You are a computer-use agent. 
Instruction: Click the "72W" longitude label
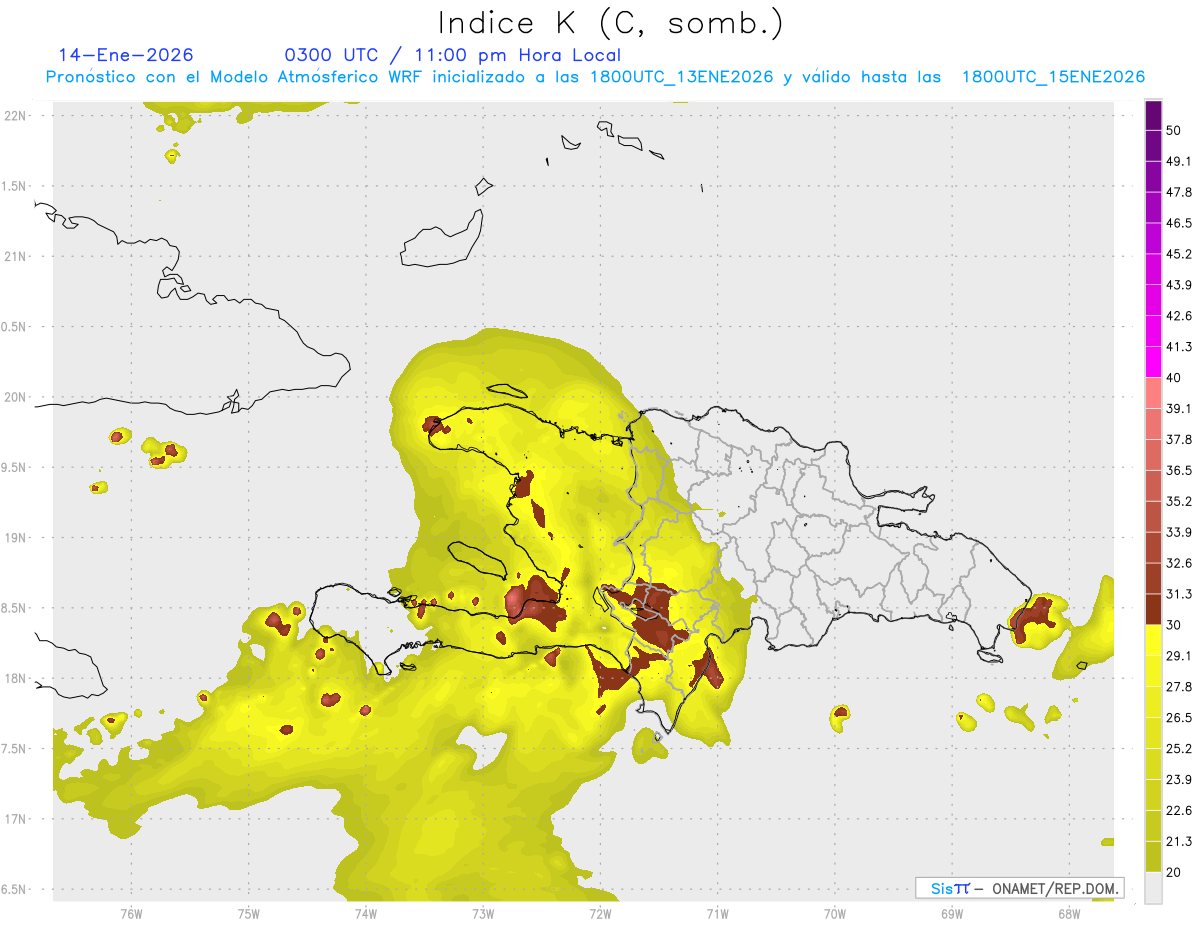click(599, 913)
